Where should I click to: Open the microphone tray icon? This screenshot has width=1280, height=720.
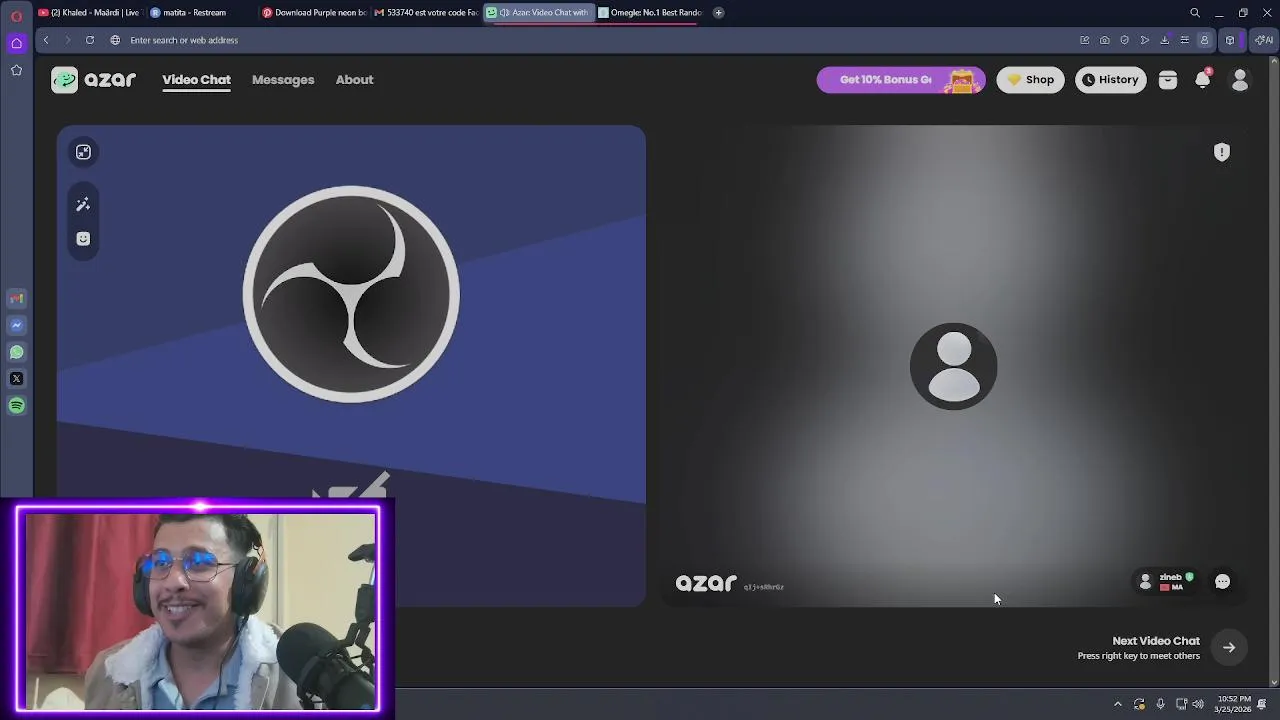coord(1160,704)
